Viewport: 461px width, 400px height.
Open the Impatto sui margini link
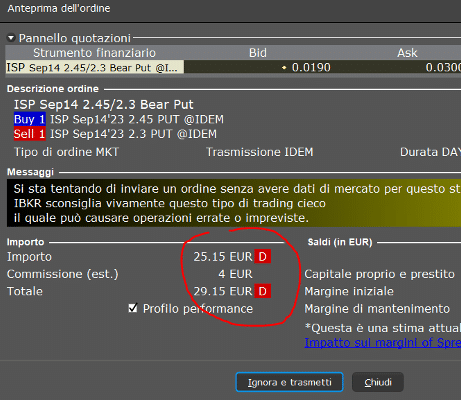coord(382,343)
